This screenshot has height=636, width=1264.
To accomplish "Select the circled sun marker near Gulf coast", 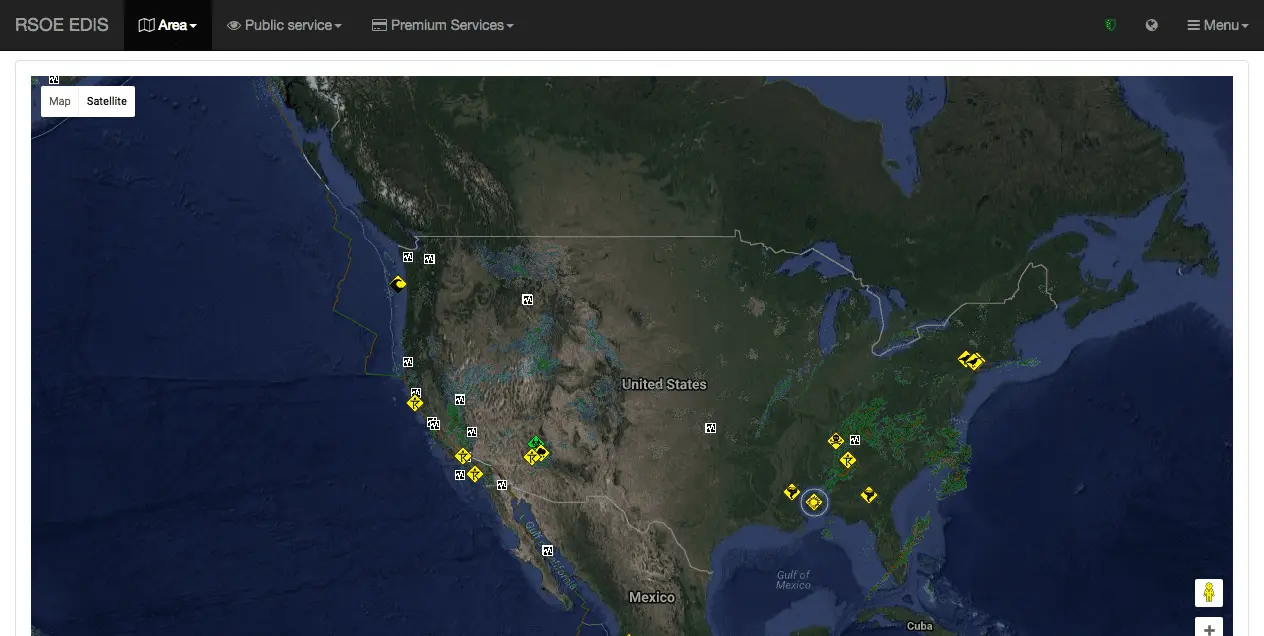I will click(x=815, y=502).
